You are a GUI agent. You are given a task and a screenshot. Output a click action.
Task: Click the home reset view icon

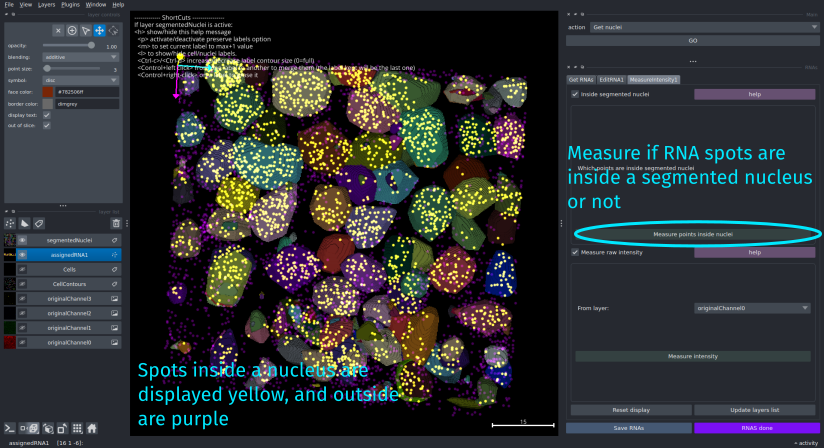91,428
